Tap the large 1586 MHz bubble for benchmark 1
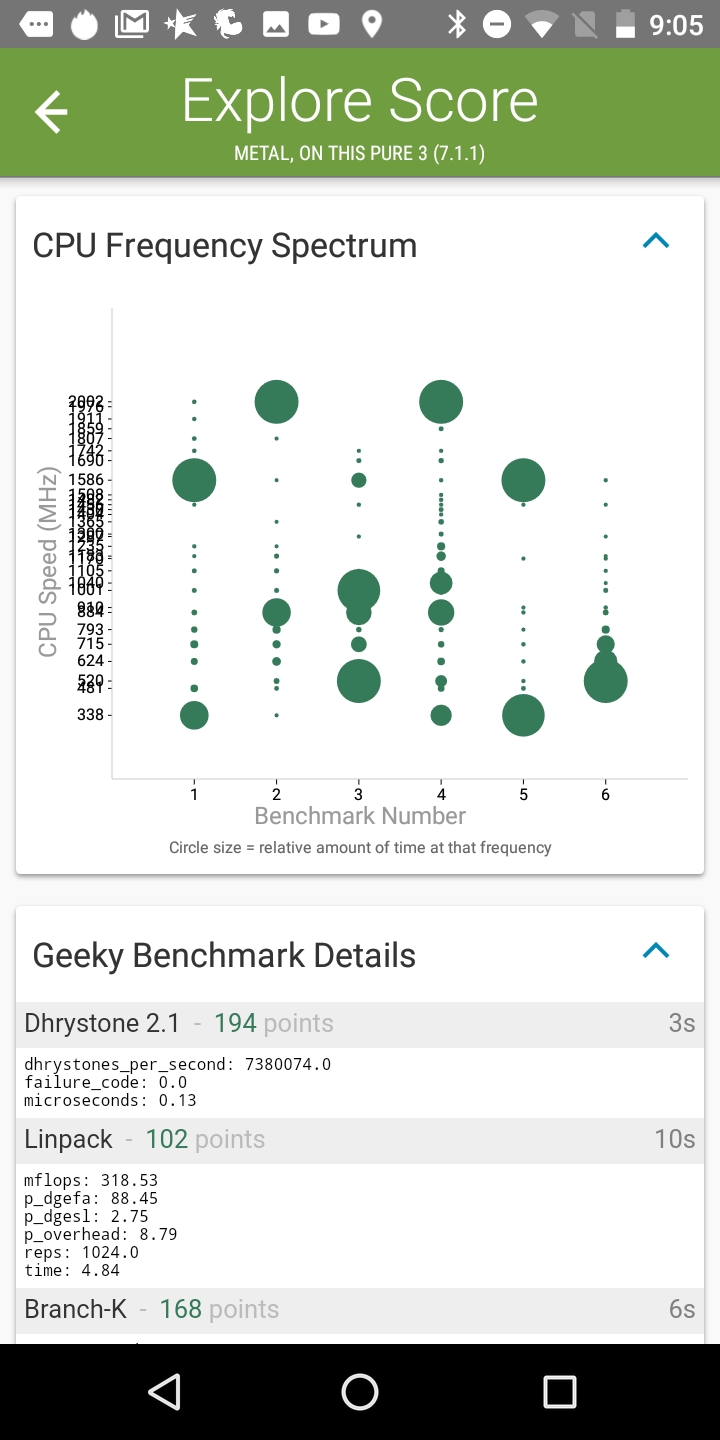The width and height of the screenshot is (720, 1440). [194, 480]
